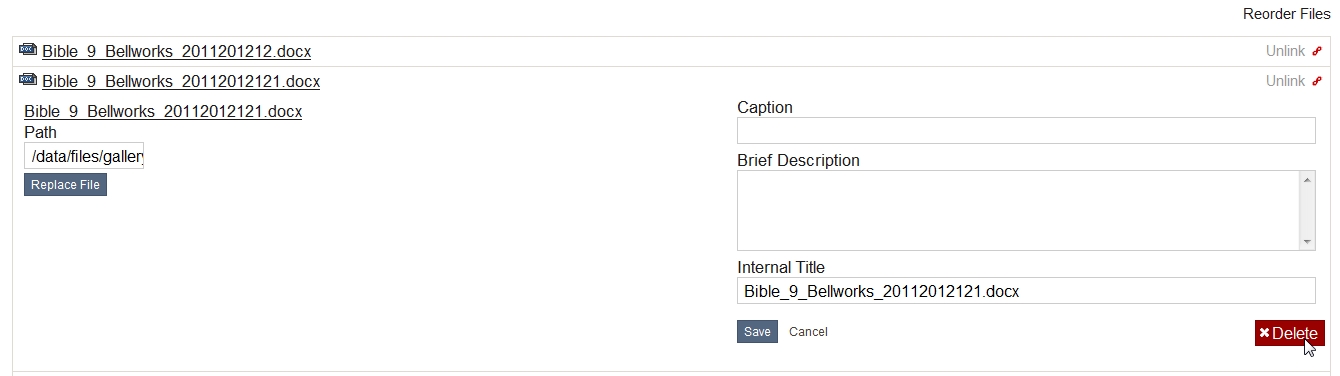Click docx icon beside Bible_9_Bellworks_20112012121.docx

[28, 80]
